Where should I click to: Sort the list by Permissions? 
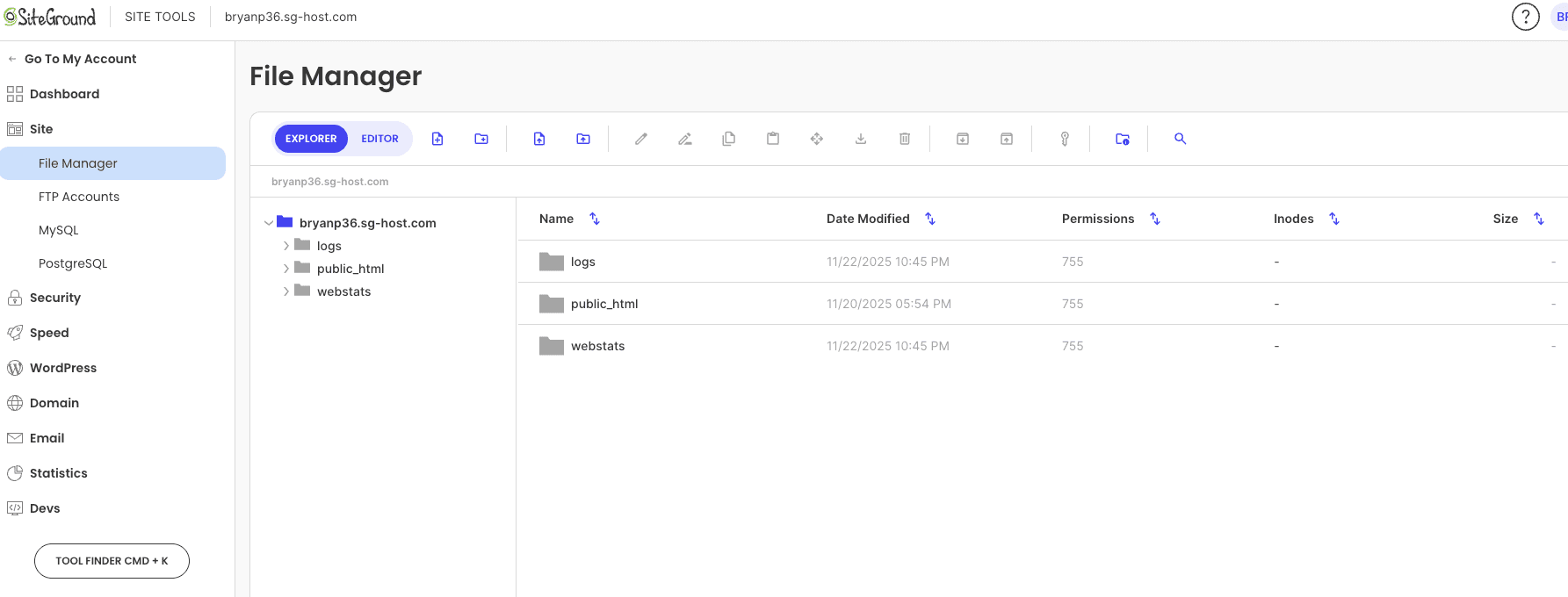[1155, 219]
